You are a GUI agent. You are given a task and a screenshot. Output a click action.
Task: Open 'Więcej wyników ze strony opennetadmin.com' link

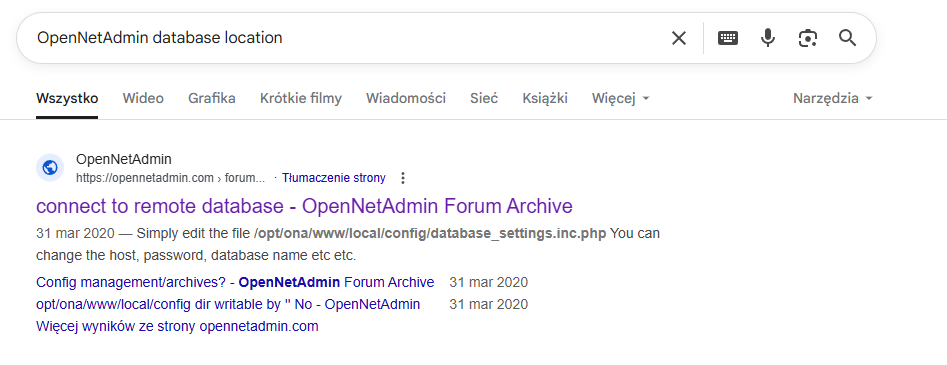pos(177,326)
